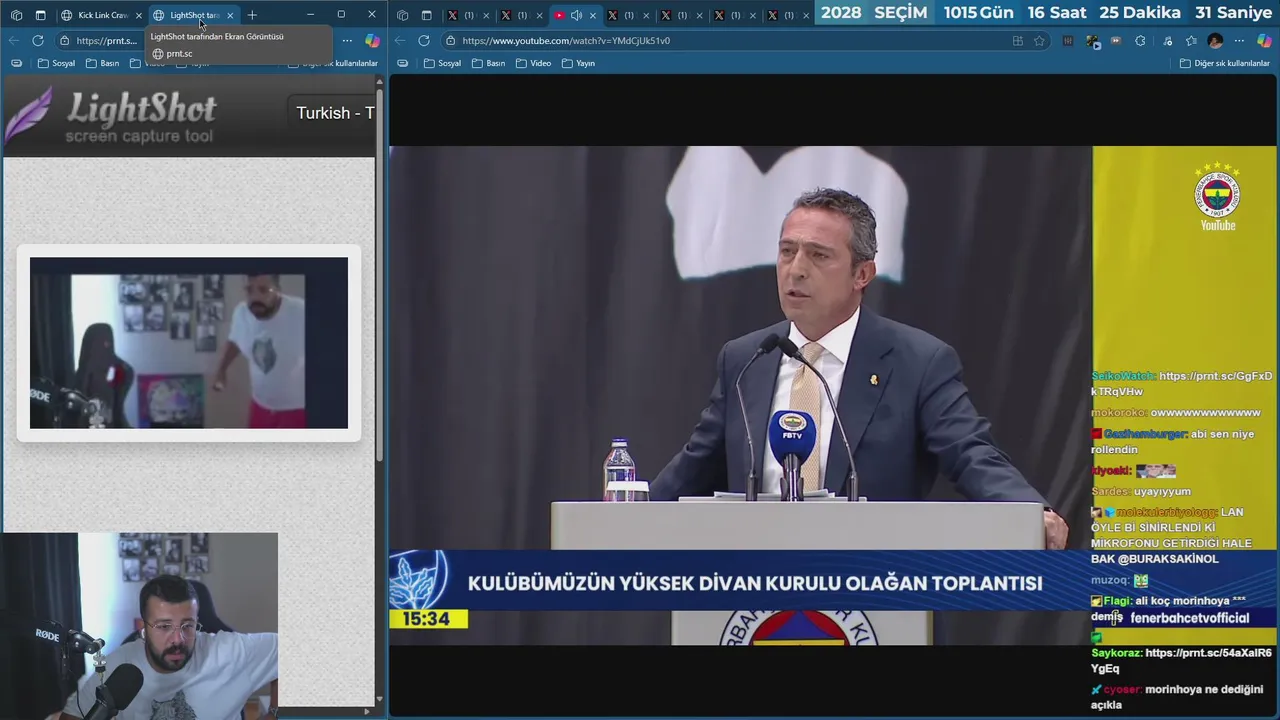Open the equalizer extension icon
Image resolution: width=1280 pixels, height=720 pixels.
pos(1068,41)
